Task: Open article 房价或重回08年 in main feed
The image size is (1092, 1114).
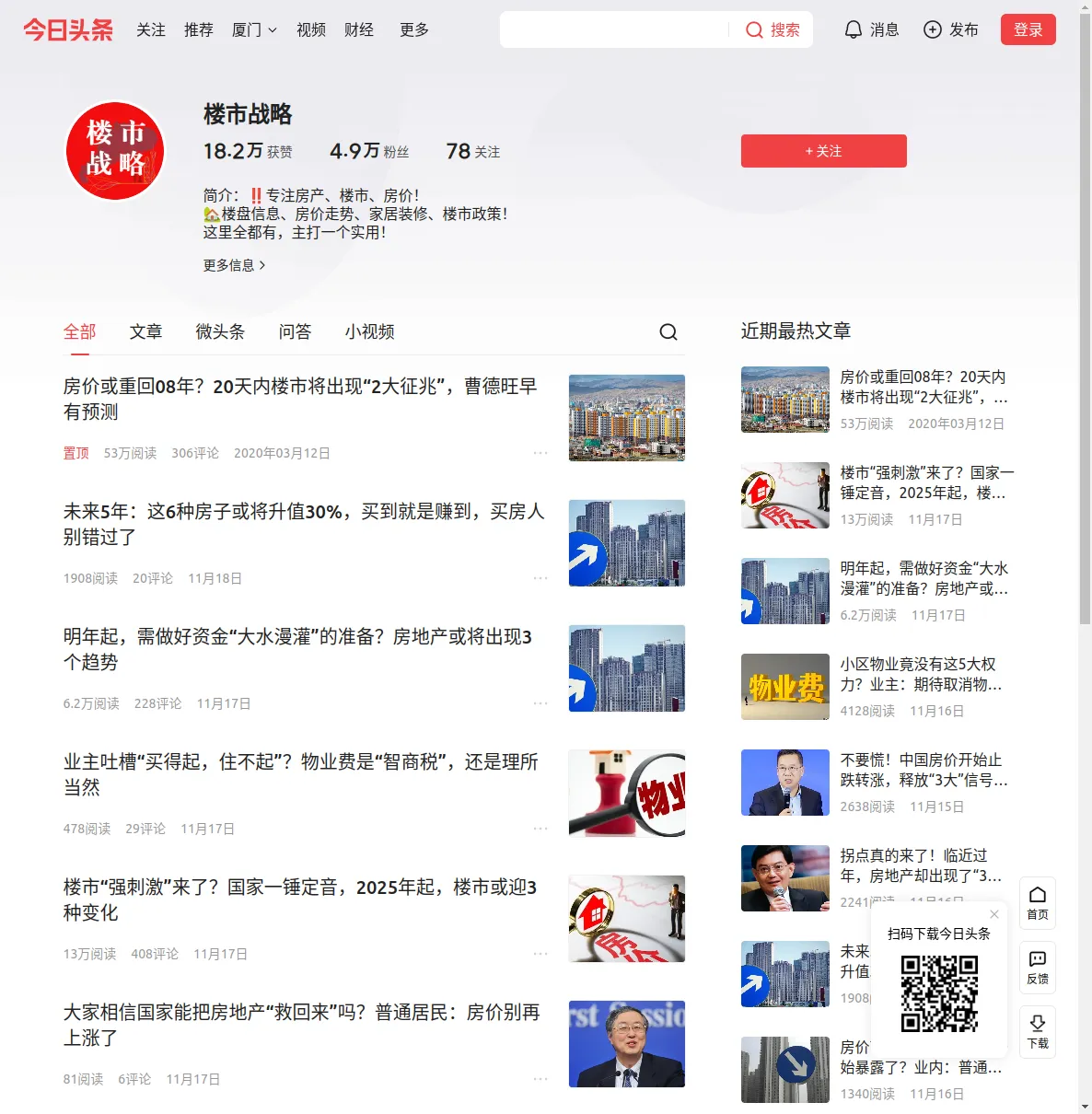Action: [300, 399]
